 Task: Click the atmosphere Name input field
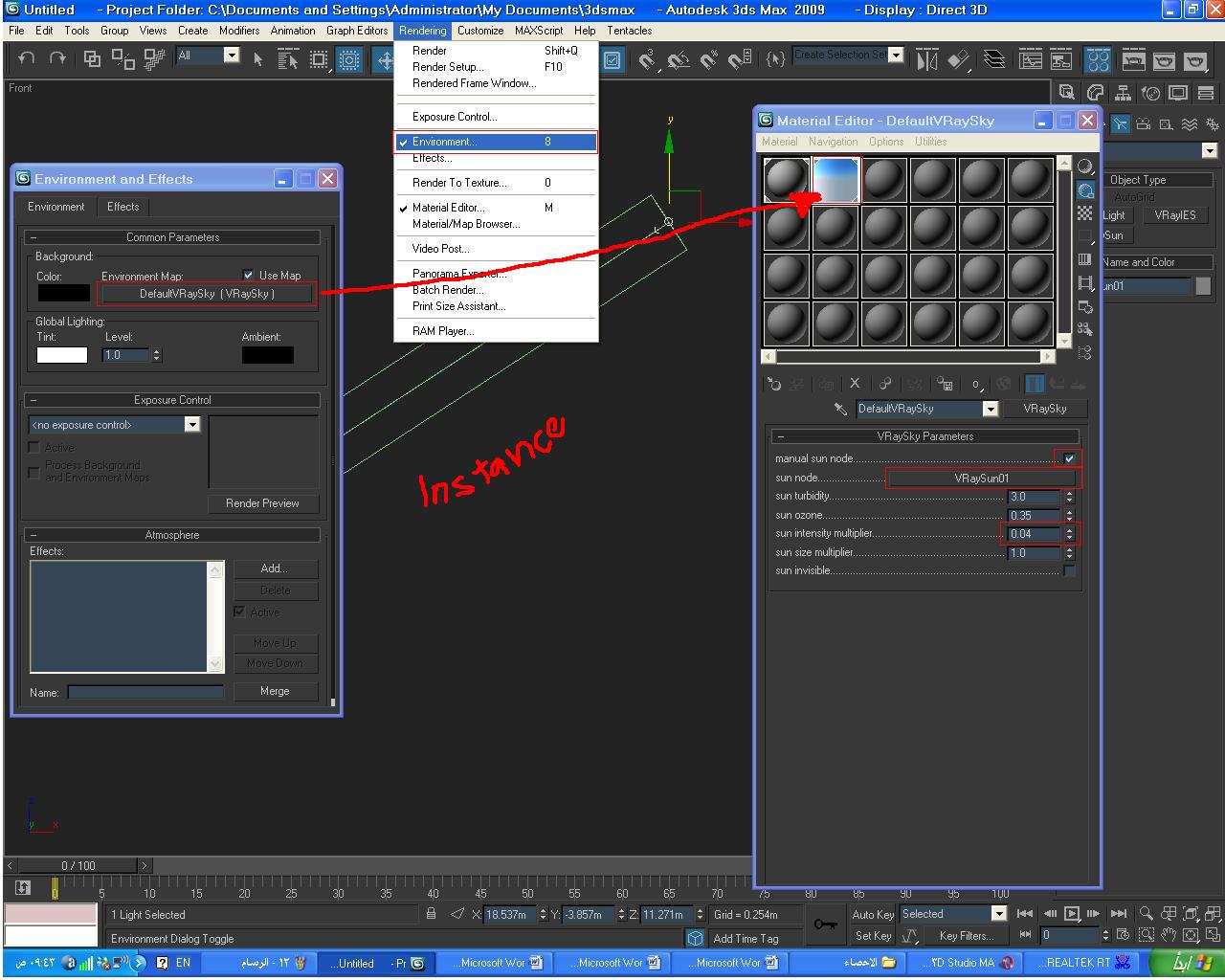click(x=145, y=692)
